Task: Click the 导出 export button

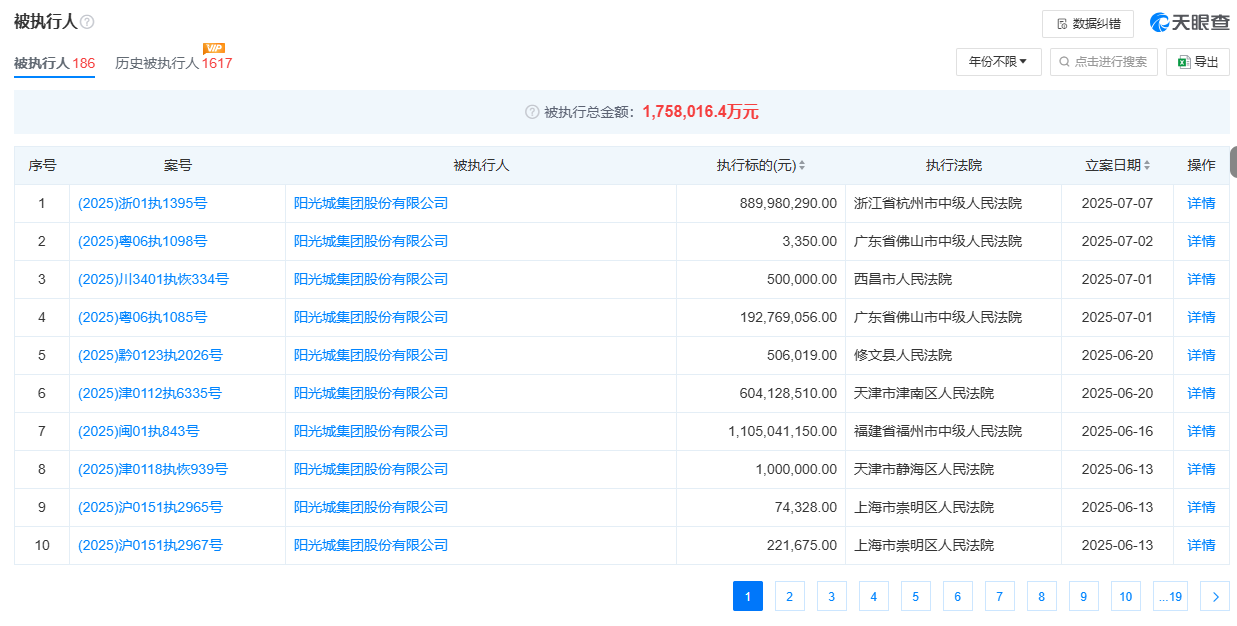Action: 1197,62
